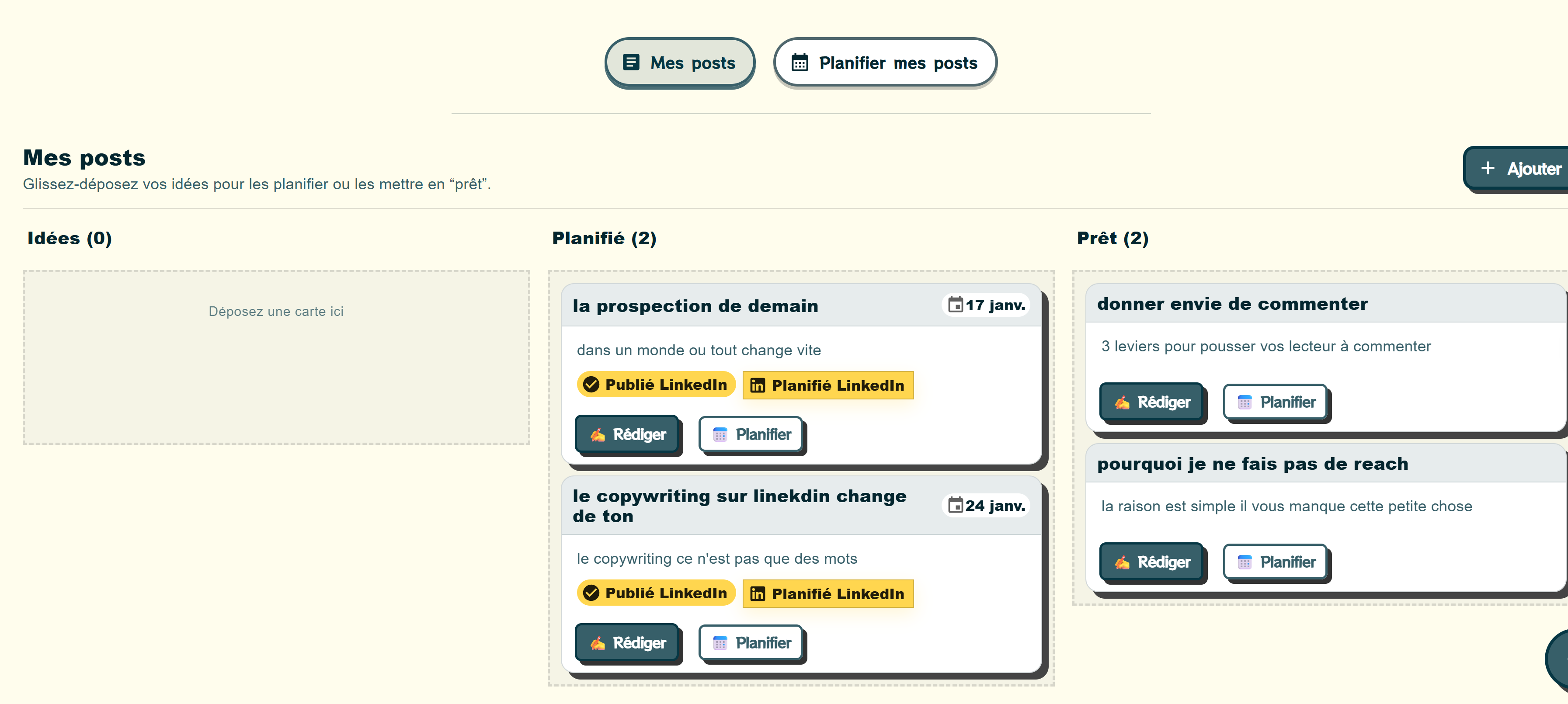Click calendar icon in Planifier mes posts tab
Screen dimensions: 1568x704
coord(800,62)
